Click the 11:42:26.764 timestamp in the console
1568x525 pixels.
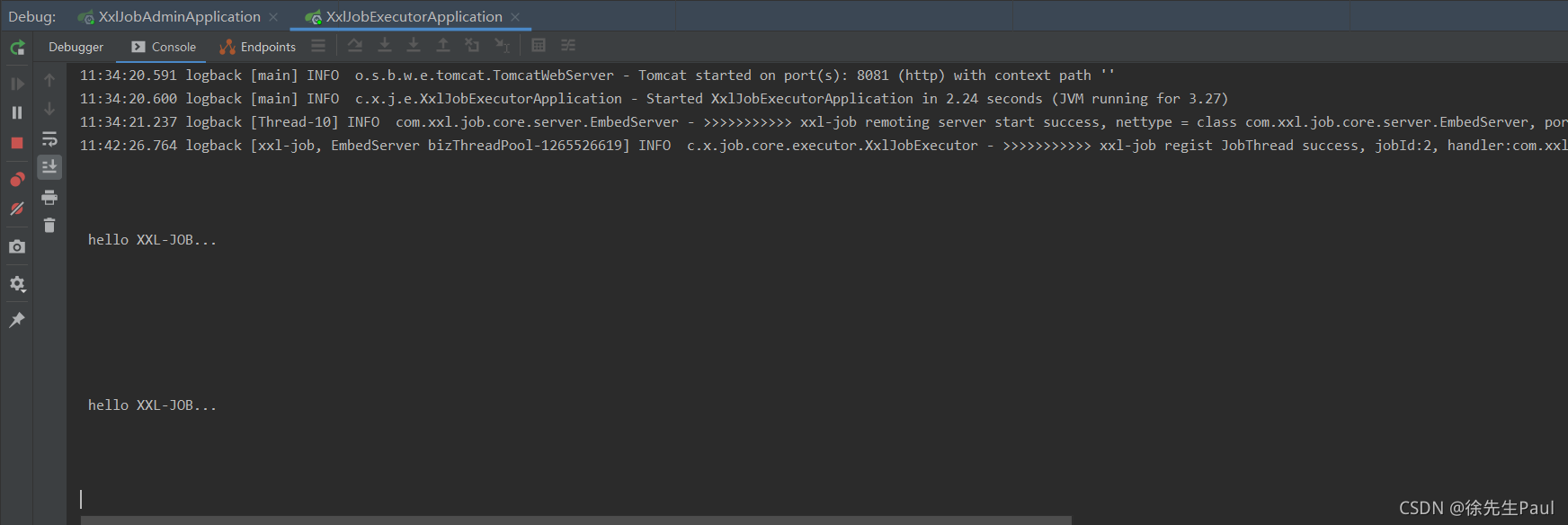129,146
